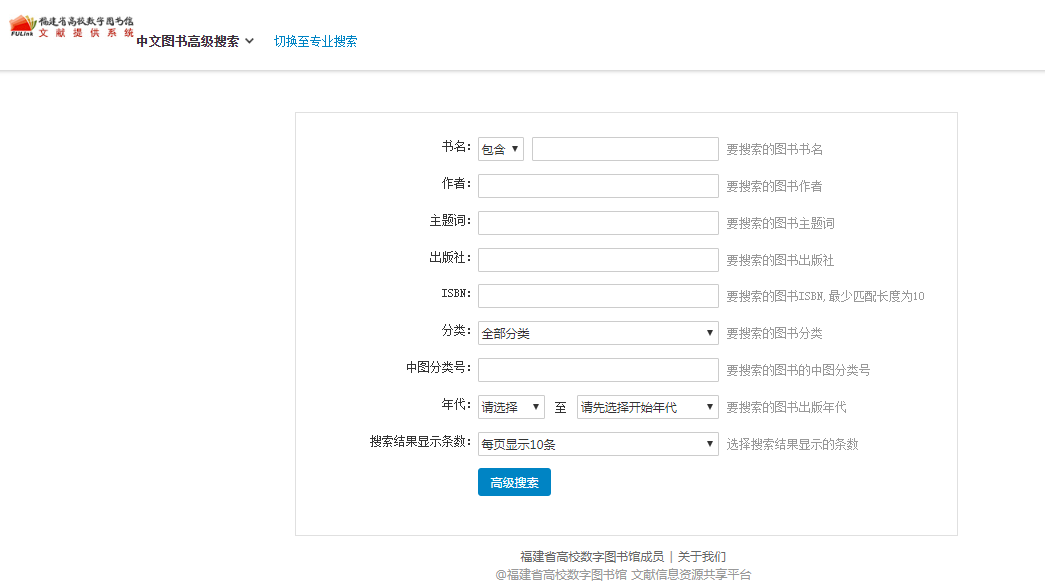The width and height of the screenshot is (1045, 586).
Task: Open the 包含 match-type dropdown
Action: click(500, 149)
